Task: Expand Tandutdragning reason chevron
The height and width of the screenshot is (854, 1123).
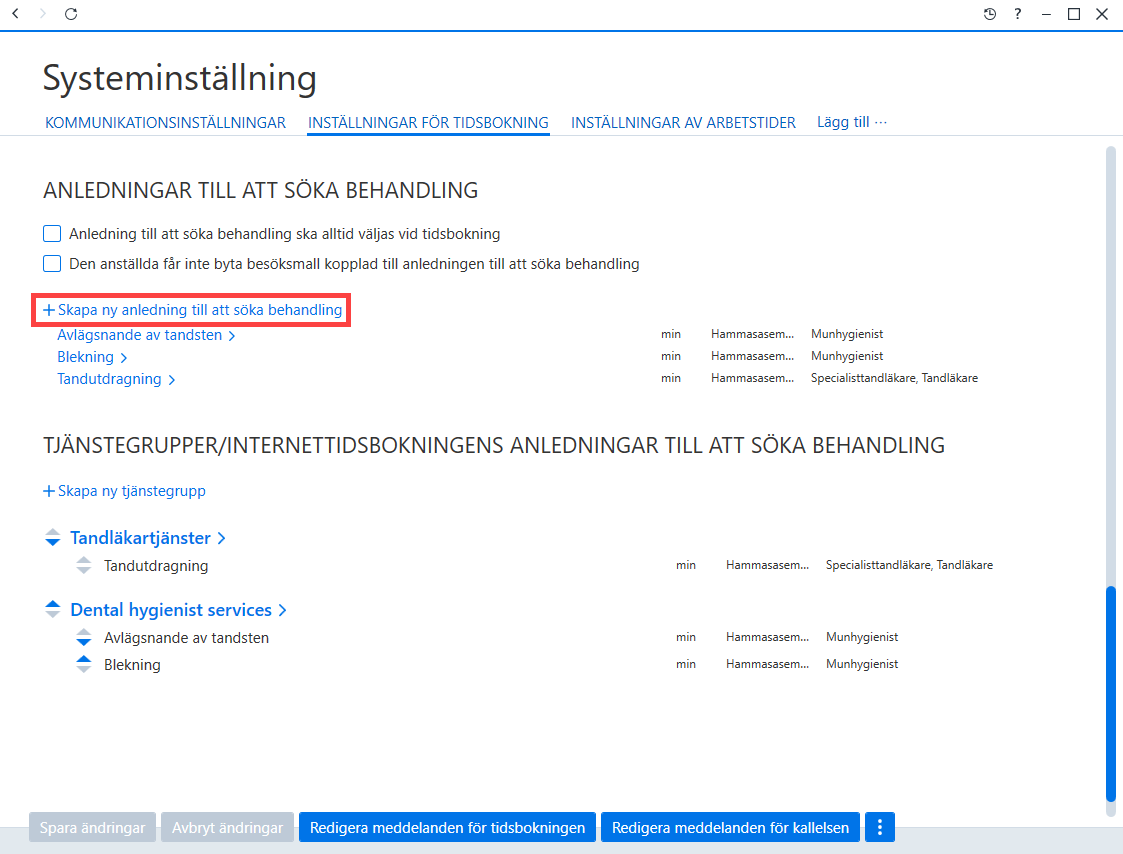Action: pyautogui.click(x=171, y=380)
